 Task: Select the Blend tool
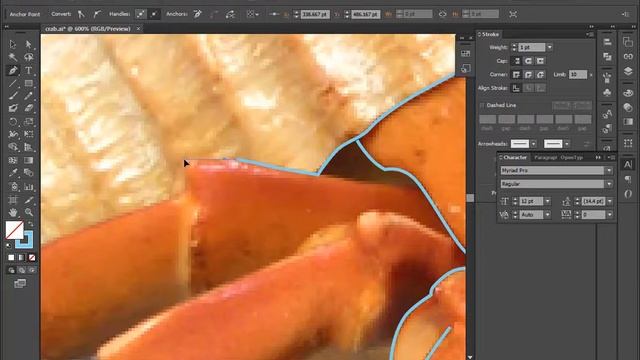click(x=29, y=173)
